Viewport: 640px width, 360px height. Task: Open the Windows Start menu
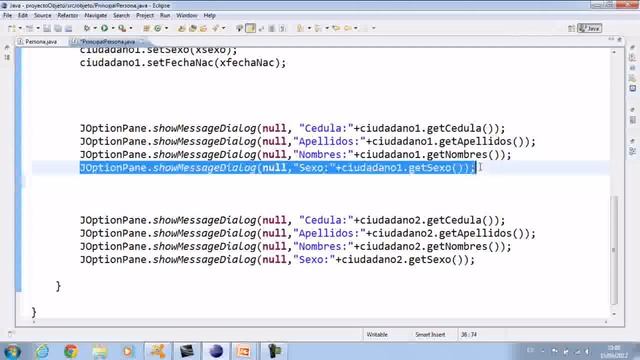12,351
